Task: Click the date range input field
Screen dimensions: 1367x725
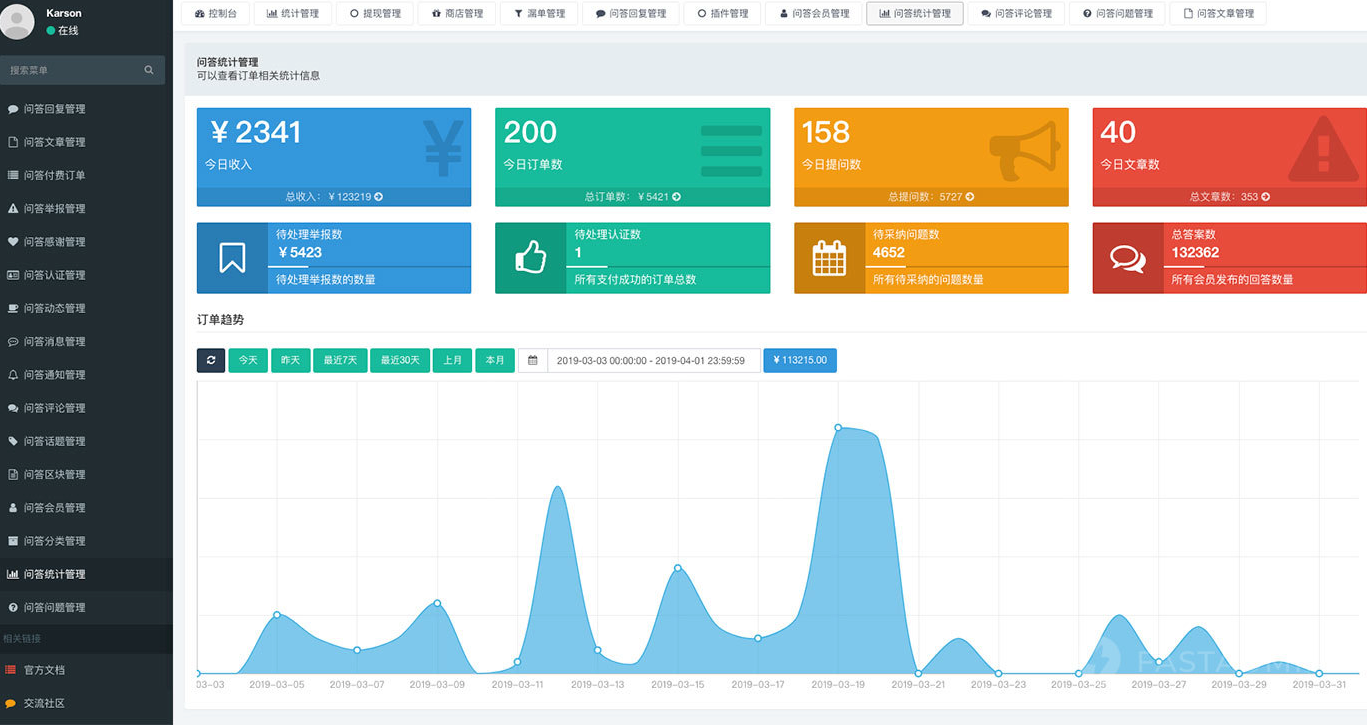Action: click(653, 360)
